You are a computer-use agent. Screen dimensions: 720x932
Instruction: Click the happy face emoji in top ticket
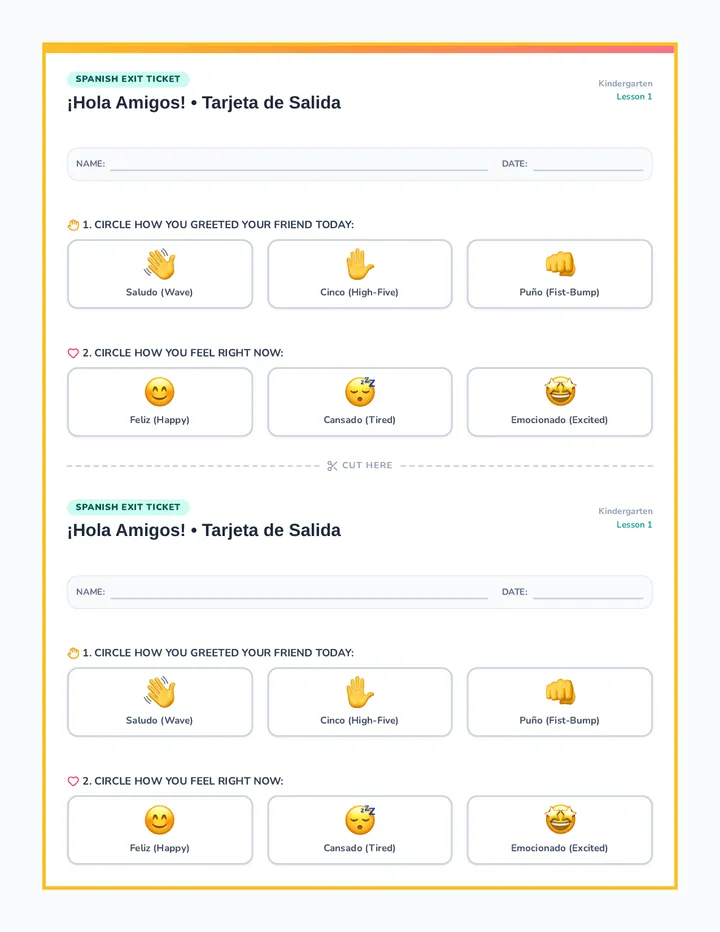coord(159,392)
